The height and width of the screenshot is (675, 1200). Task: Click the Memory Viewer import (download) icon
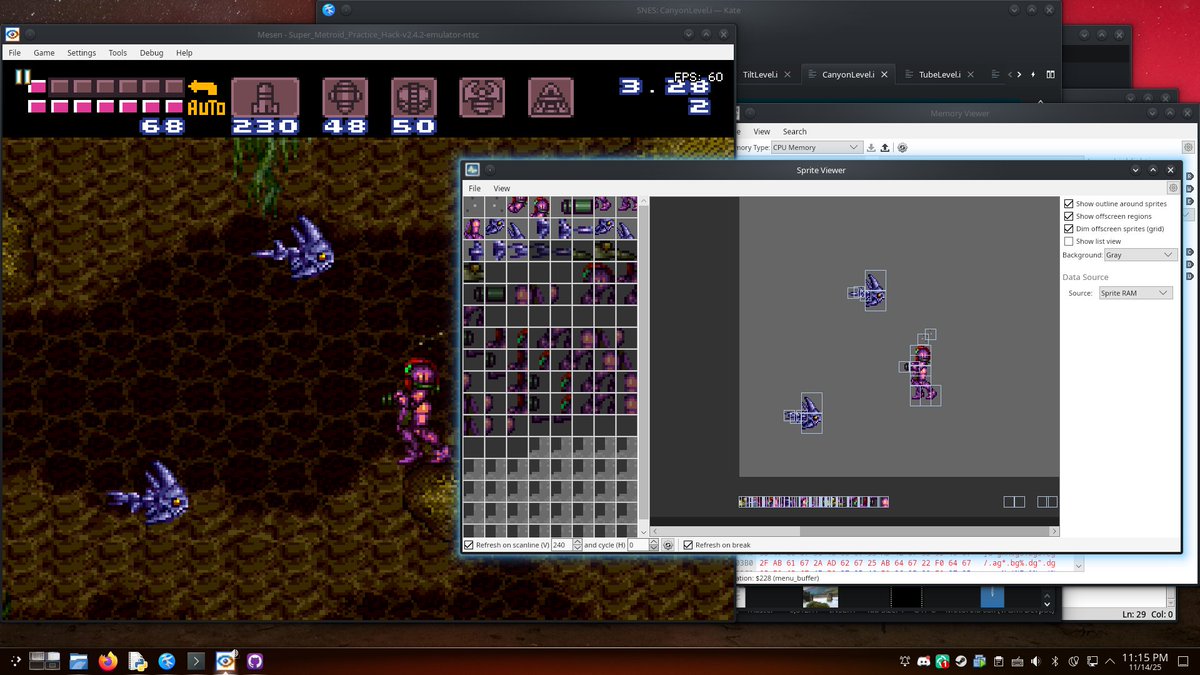point(871,147)
